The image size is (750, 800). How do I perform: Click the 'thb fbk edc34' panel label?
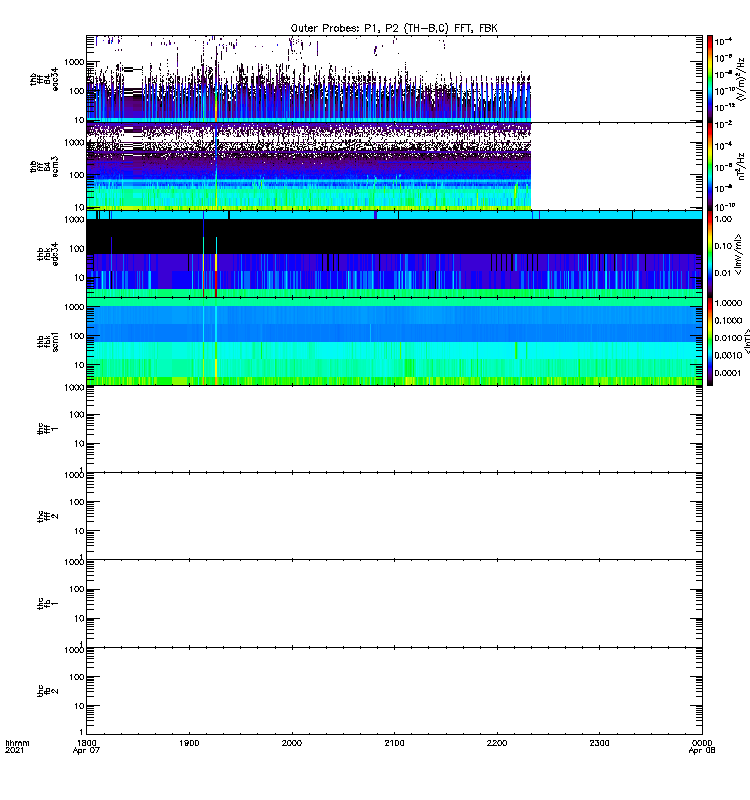(48, 254)
